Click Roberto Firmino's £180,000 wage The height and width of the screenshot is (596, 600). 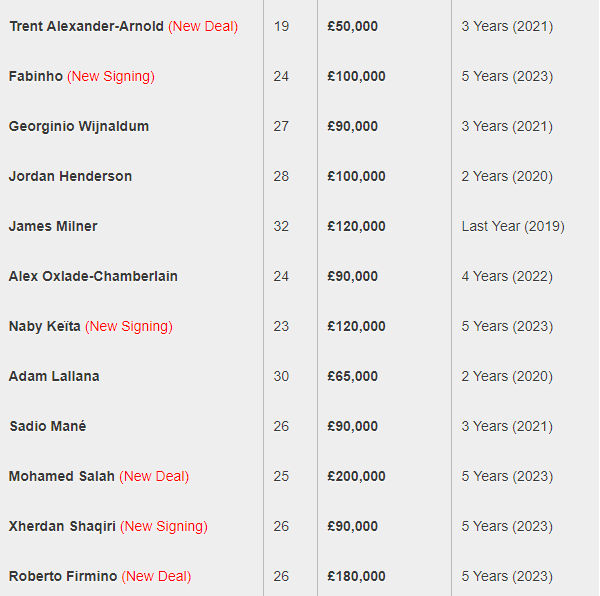point(356,576)
